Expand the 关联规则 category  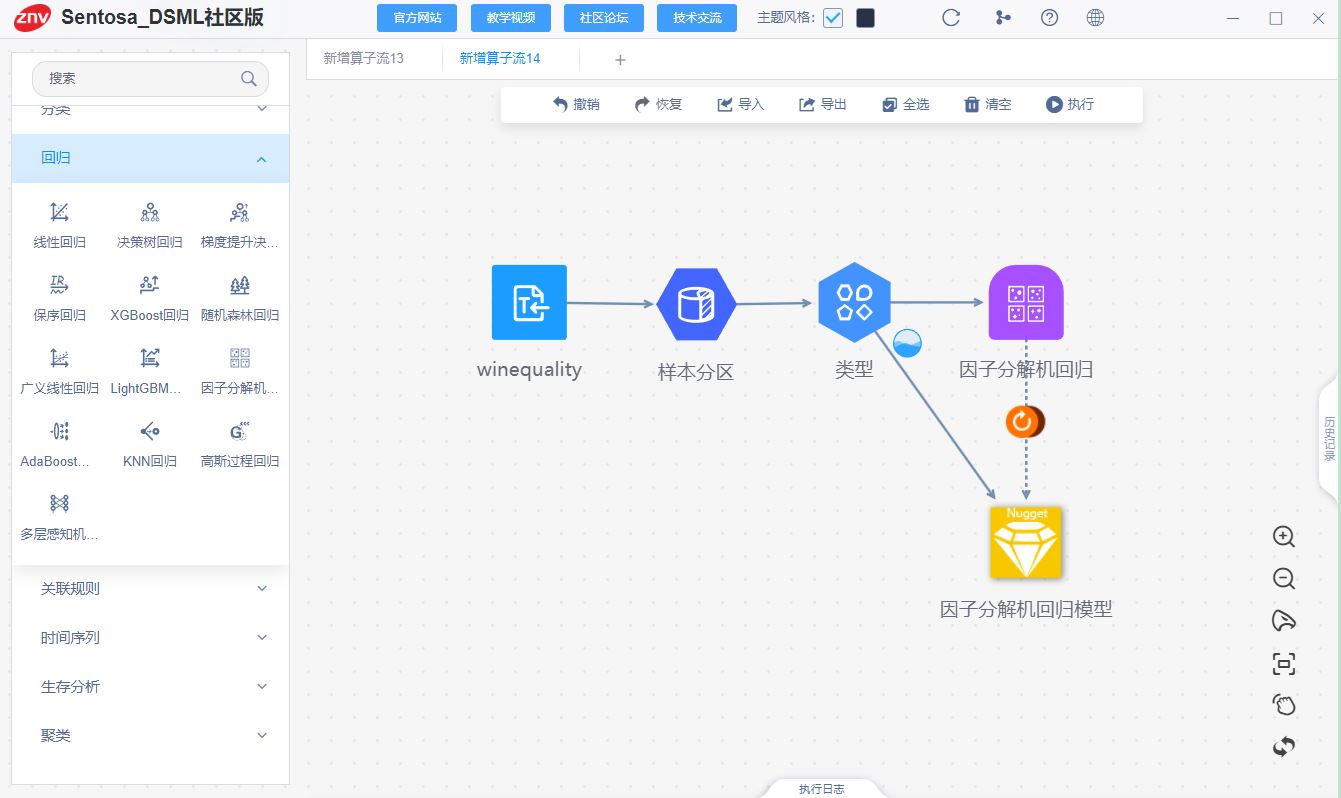coord(150,588)
